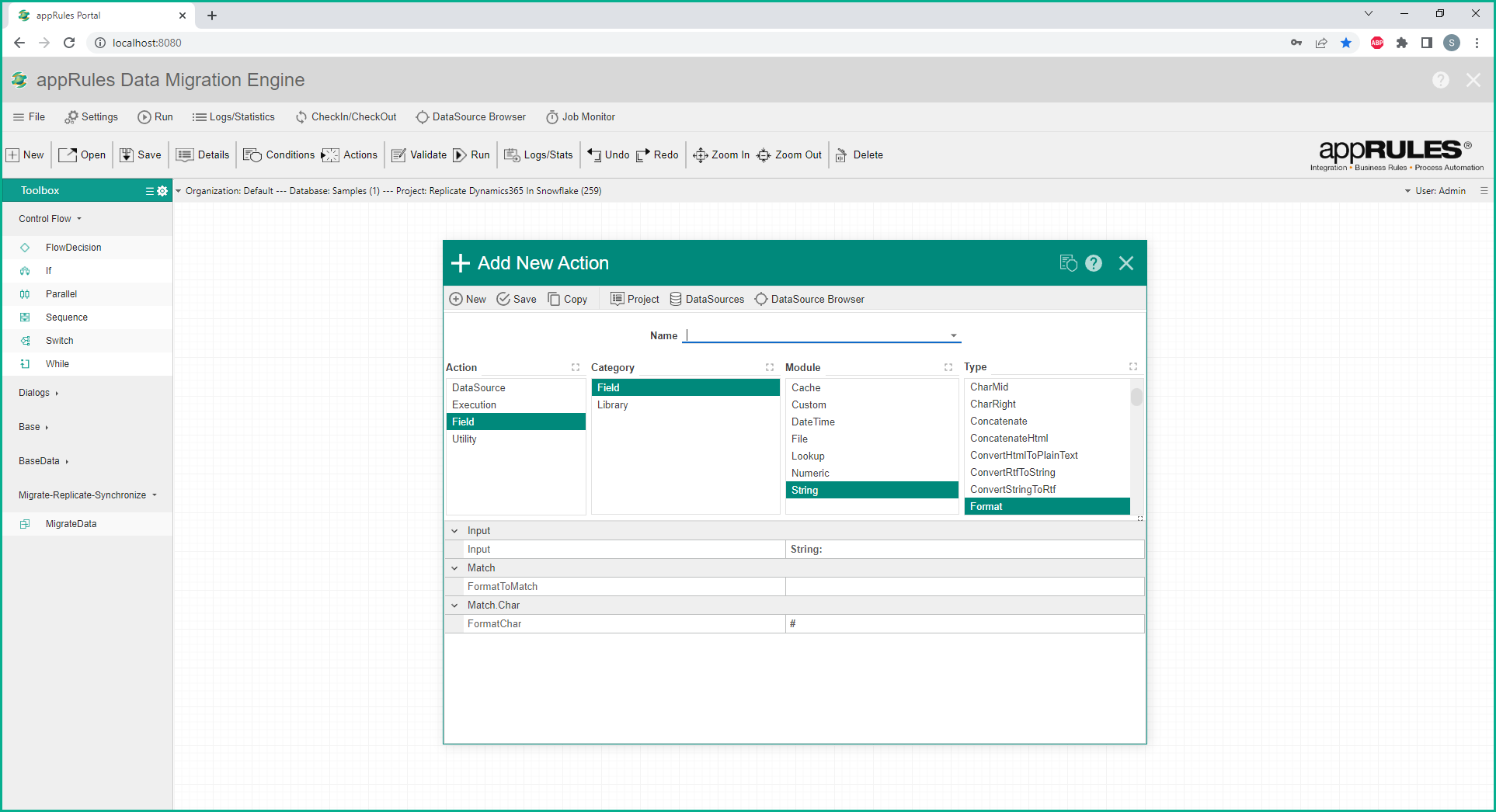This screenshot has width=1496, height=812.
Task: Click DataSources in the dialog toolbar
Action: click(x=707, y=300)
